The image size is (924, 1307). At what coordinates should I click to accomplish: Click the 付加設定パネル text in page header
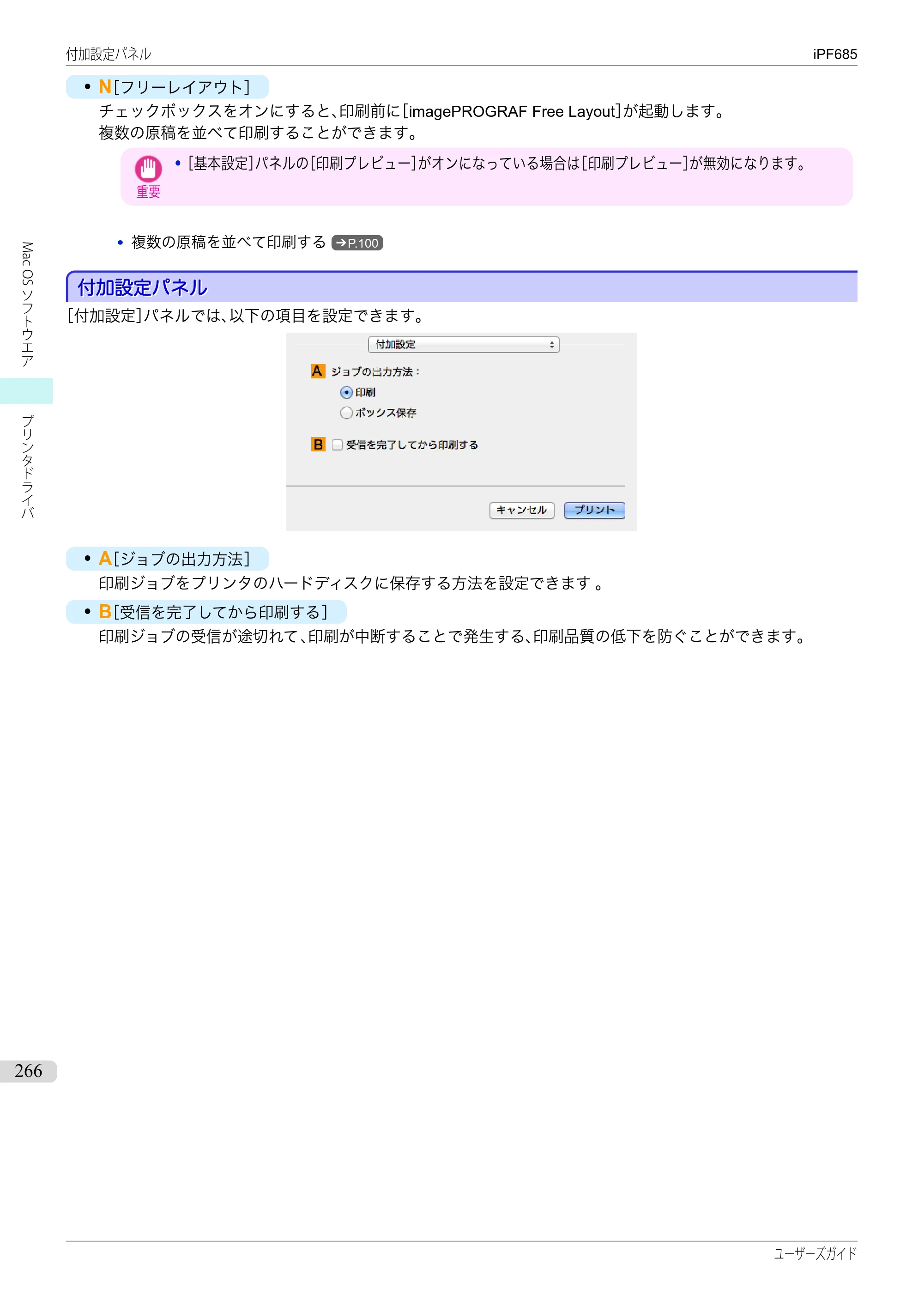109,54
